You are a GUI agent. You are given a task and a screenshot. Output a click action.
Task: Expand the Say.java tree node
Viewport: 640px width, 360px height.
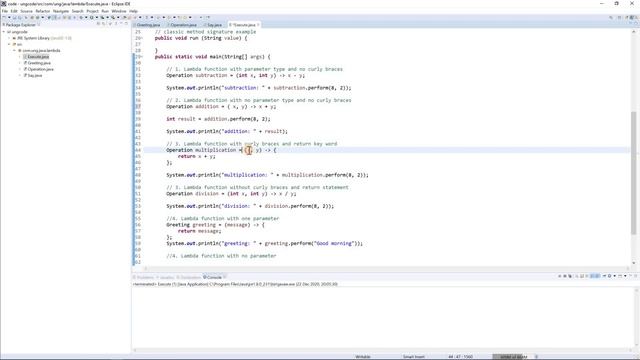tap(20, 76)
